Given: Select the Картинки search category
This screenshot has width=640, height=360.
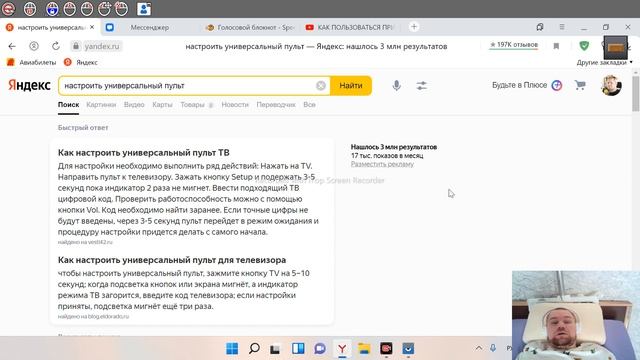Looking at the screenshot, I should [101, 104].
